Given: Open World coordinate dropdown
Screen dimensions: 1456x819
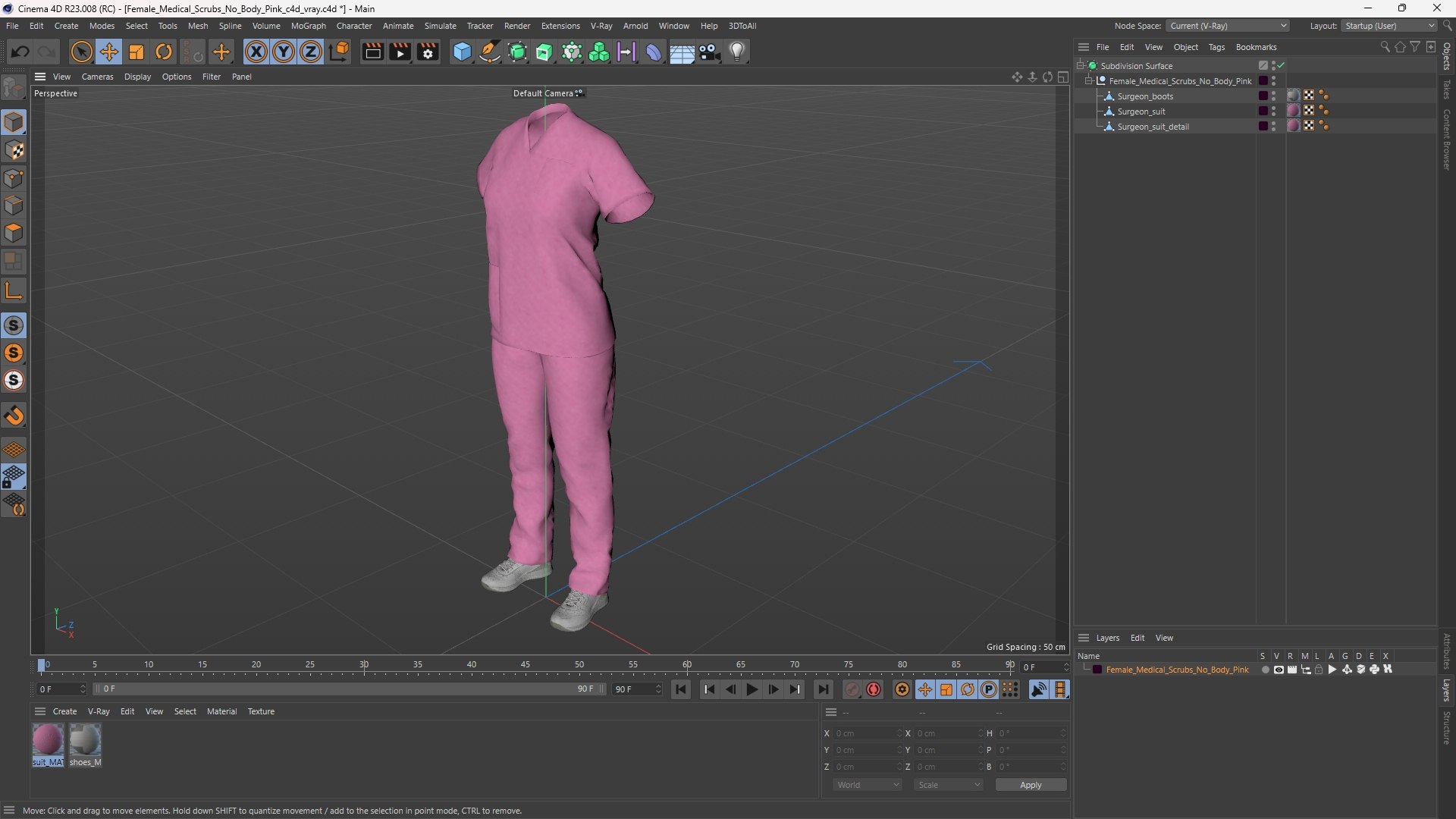Looking at the screenshot, I should [x=867, y=785].
